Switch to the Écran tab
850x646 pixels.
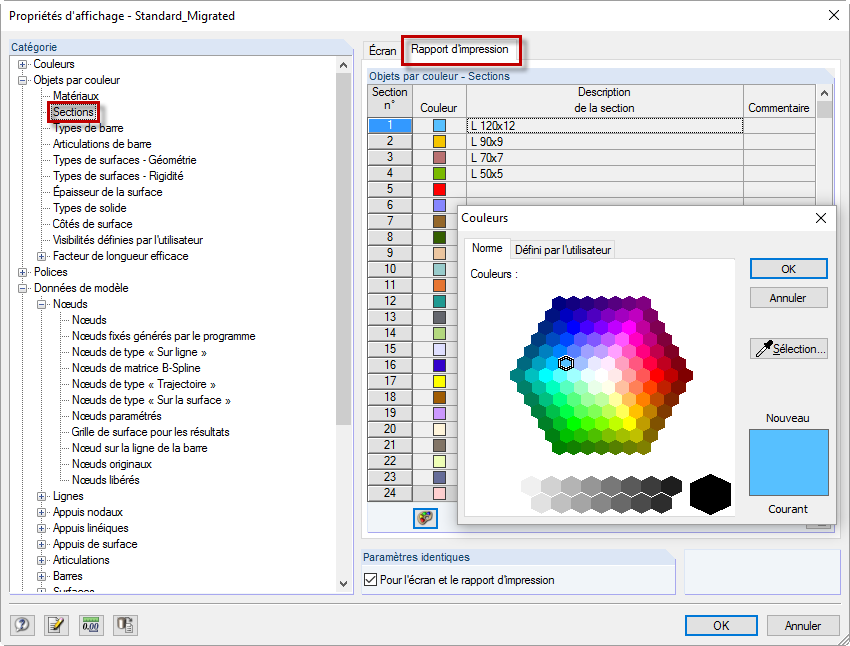pyautogui.click(x=383, y=50)
